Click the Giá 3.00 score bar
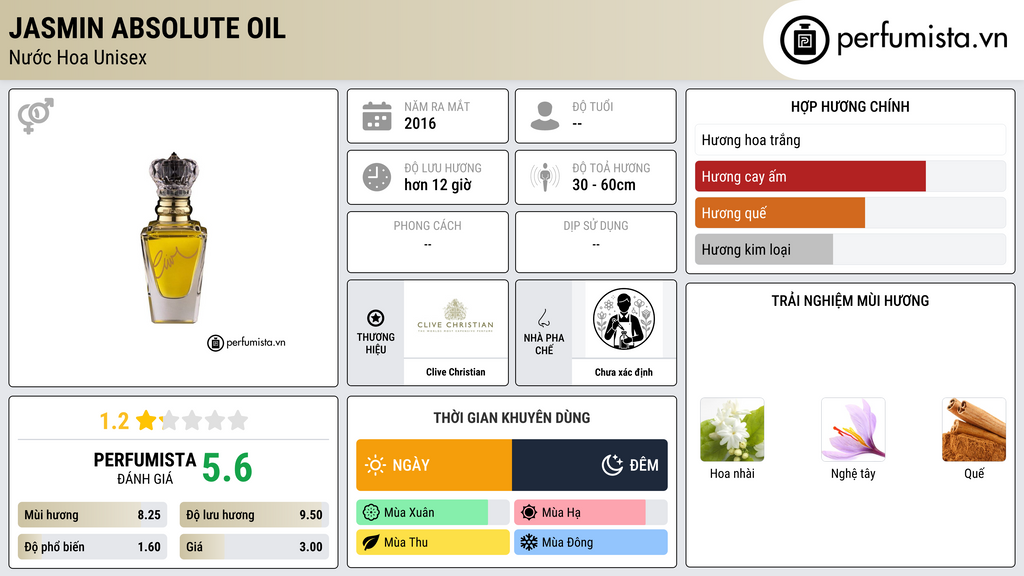The height and width of the screenshot is (576, 1024). tap(254, 547)
